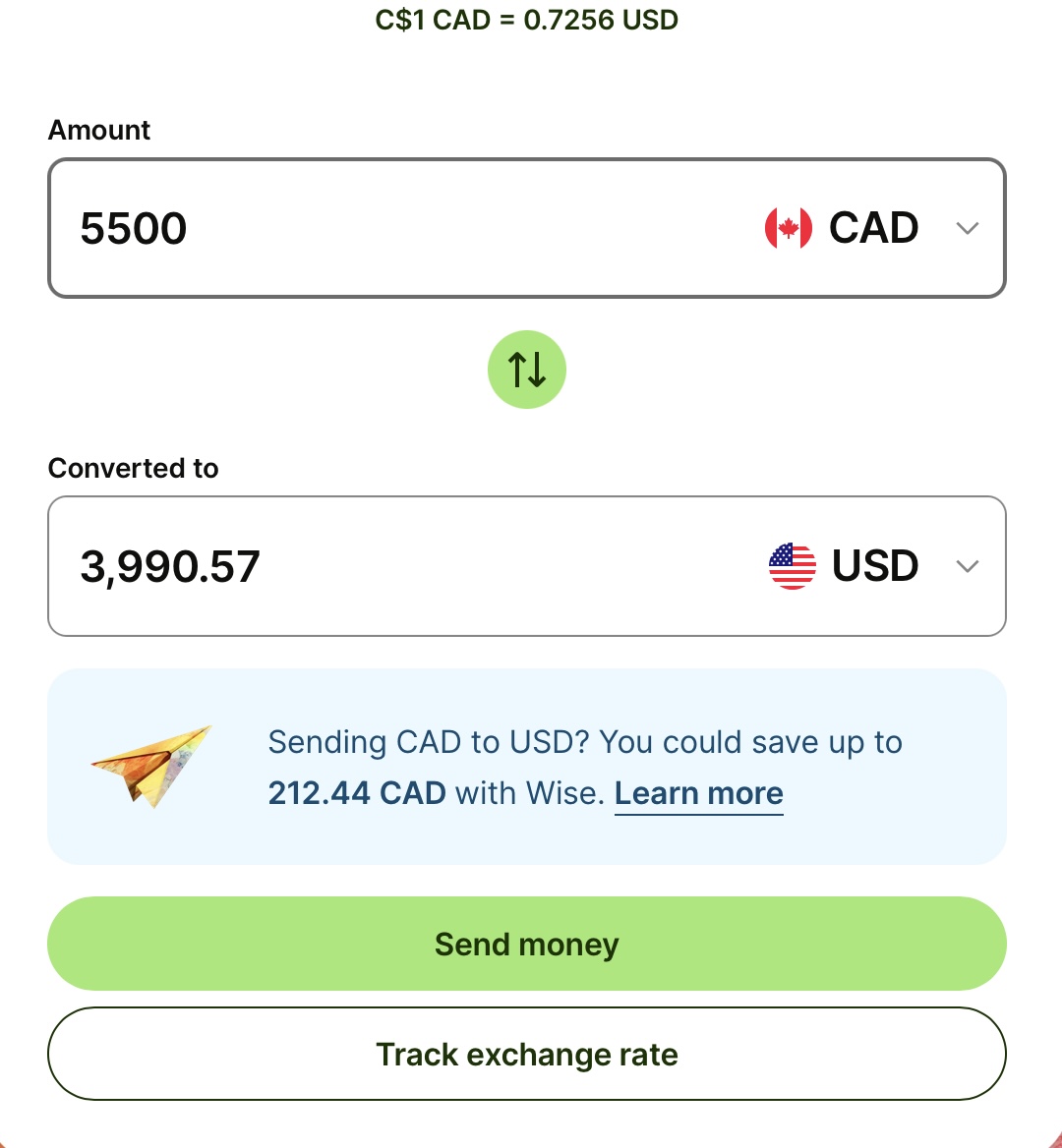Click the paper plane icon

(151, 765)
